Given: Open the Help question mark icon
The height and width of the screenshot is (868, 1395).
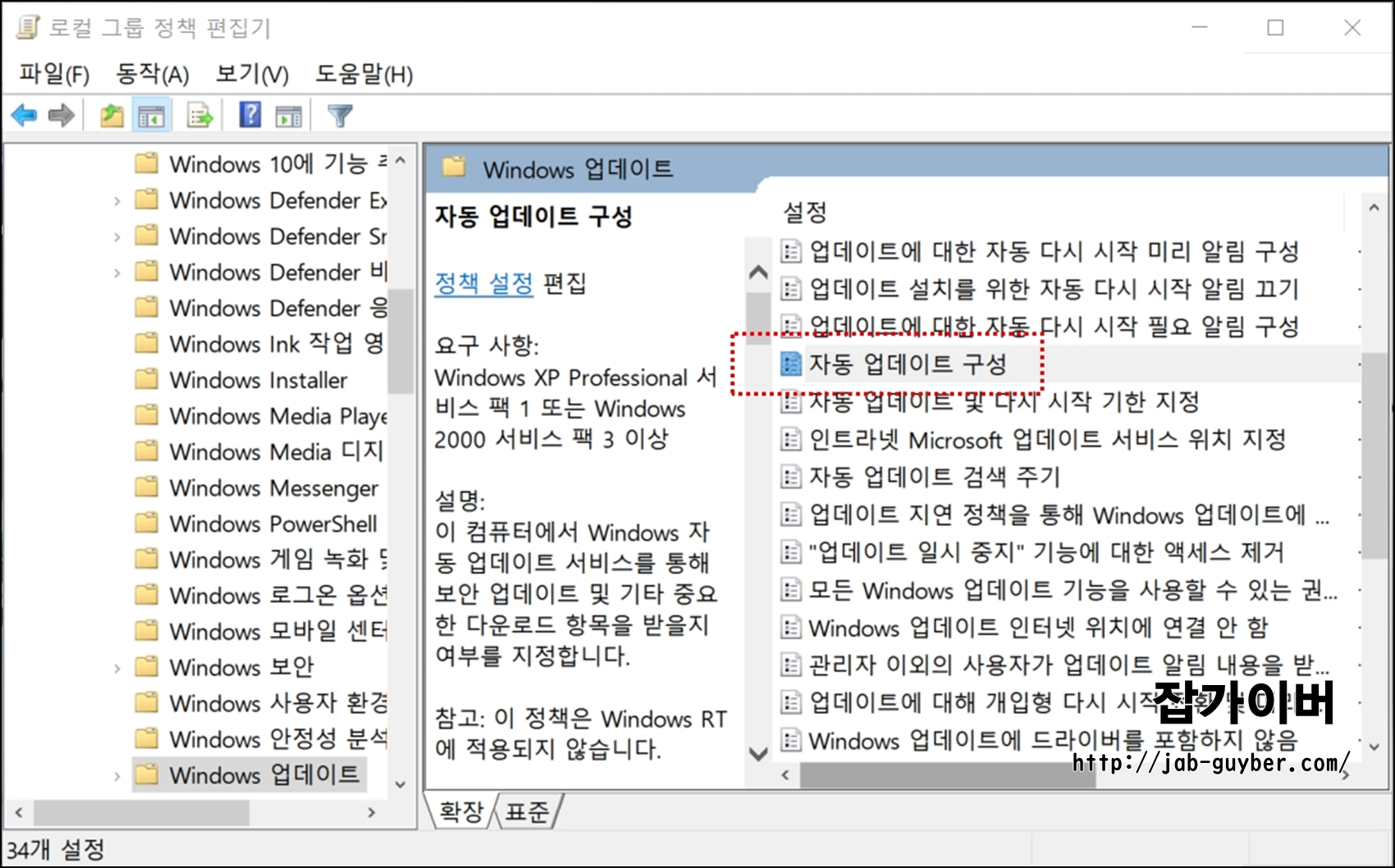Looking at the screenshot, I should pos(250,115).
